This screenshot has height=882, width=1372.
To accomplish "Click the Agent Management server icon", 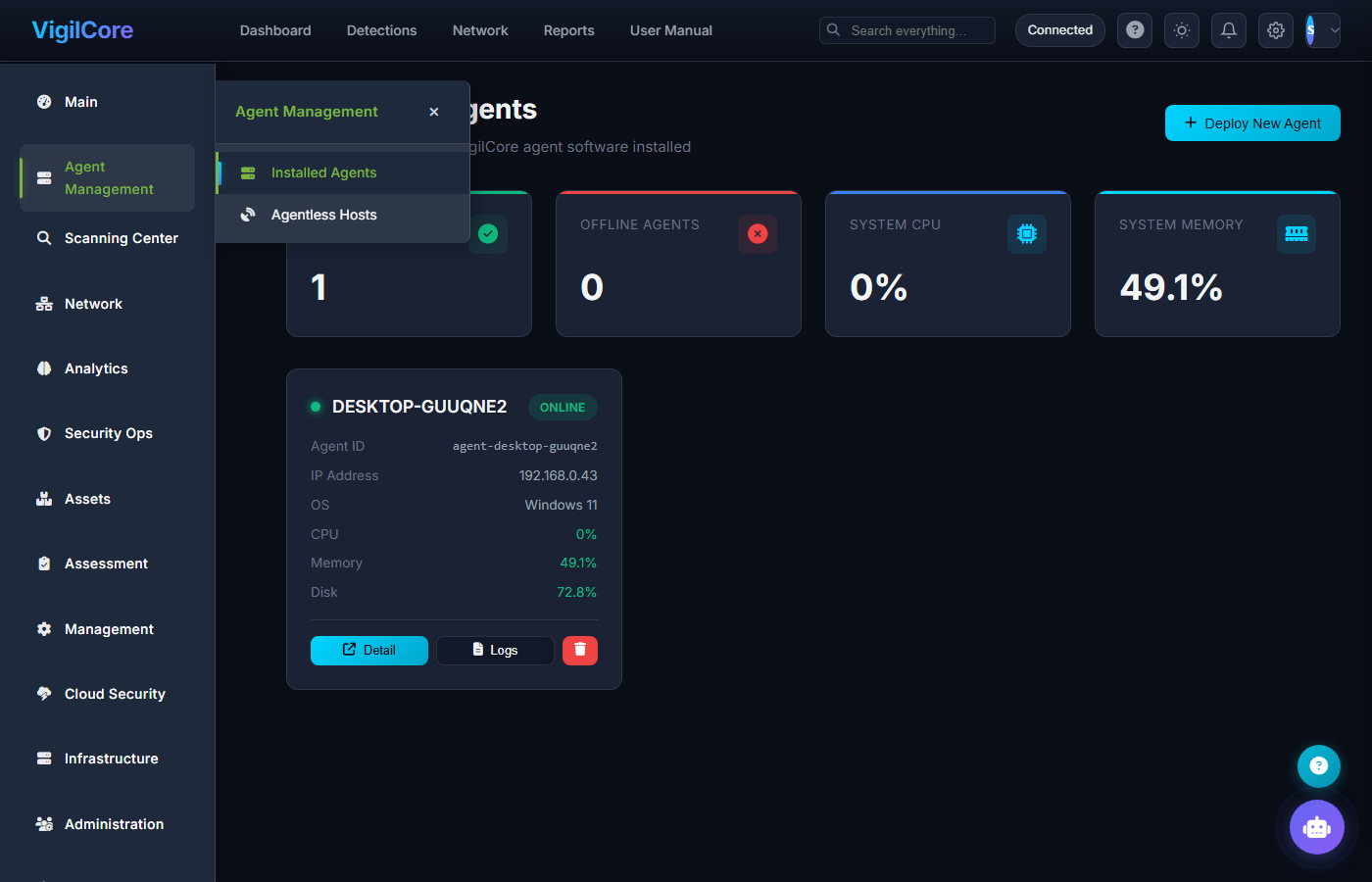I will point(44,178).
